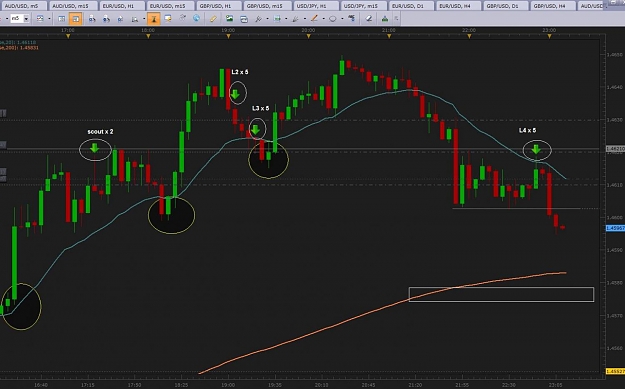625x389 pixels.
Task: Click the 'scout x 2' chart label
Action: (x=100, y=132)
